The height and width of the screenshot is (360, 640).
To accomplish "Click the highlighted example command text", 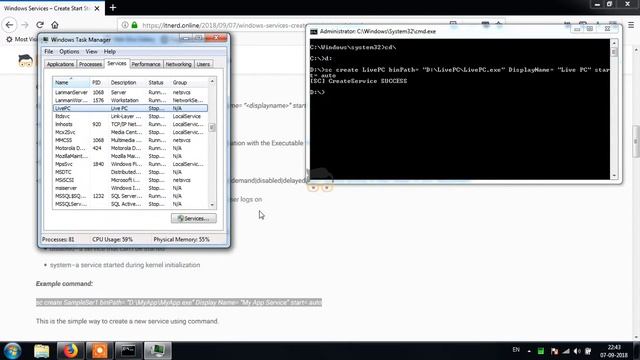I will click(x=179, y=302).
